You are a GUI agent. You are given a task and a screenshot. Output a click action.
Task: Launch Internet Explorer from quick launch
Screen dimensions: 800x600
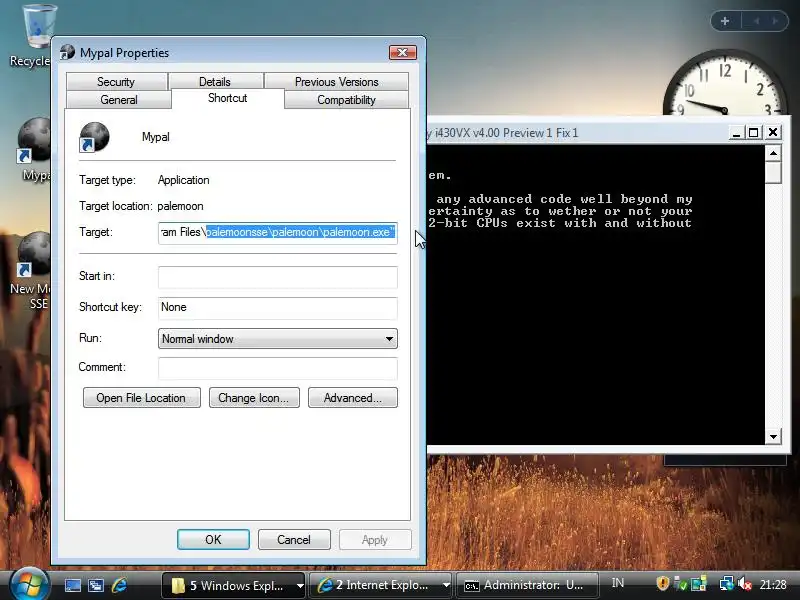pos(119,585)
